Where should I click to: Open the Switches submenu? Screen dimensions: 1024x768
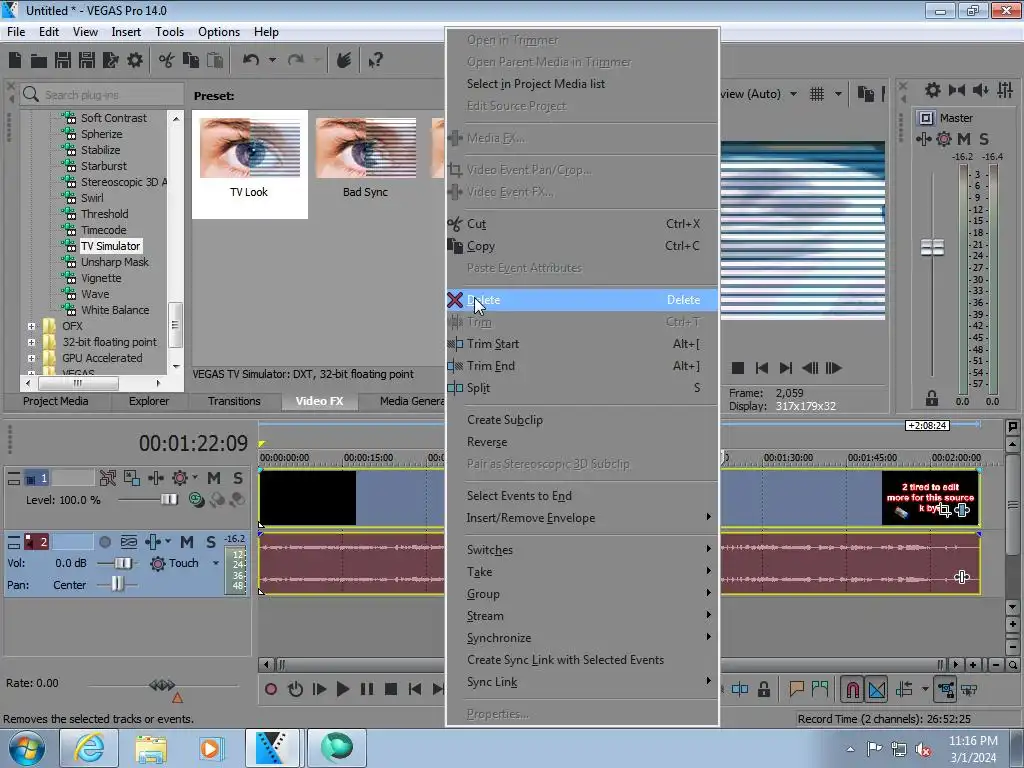pos(582,550)
